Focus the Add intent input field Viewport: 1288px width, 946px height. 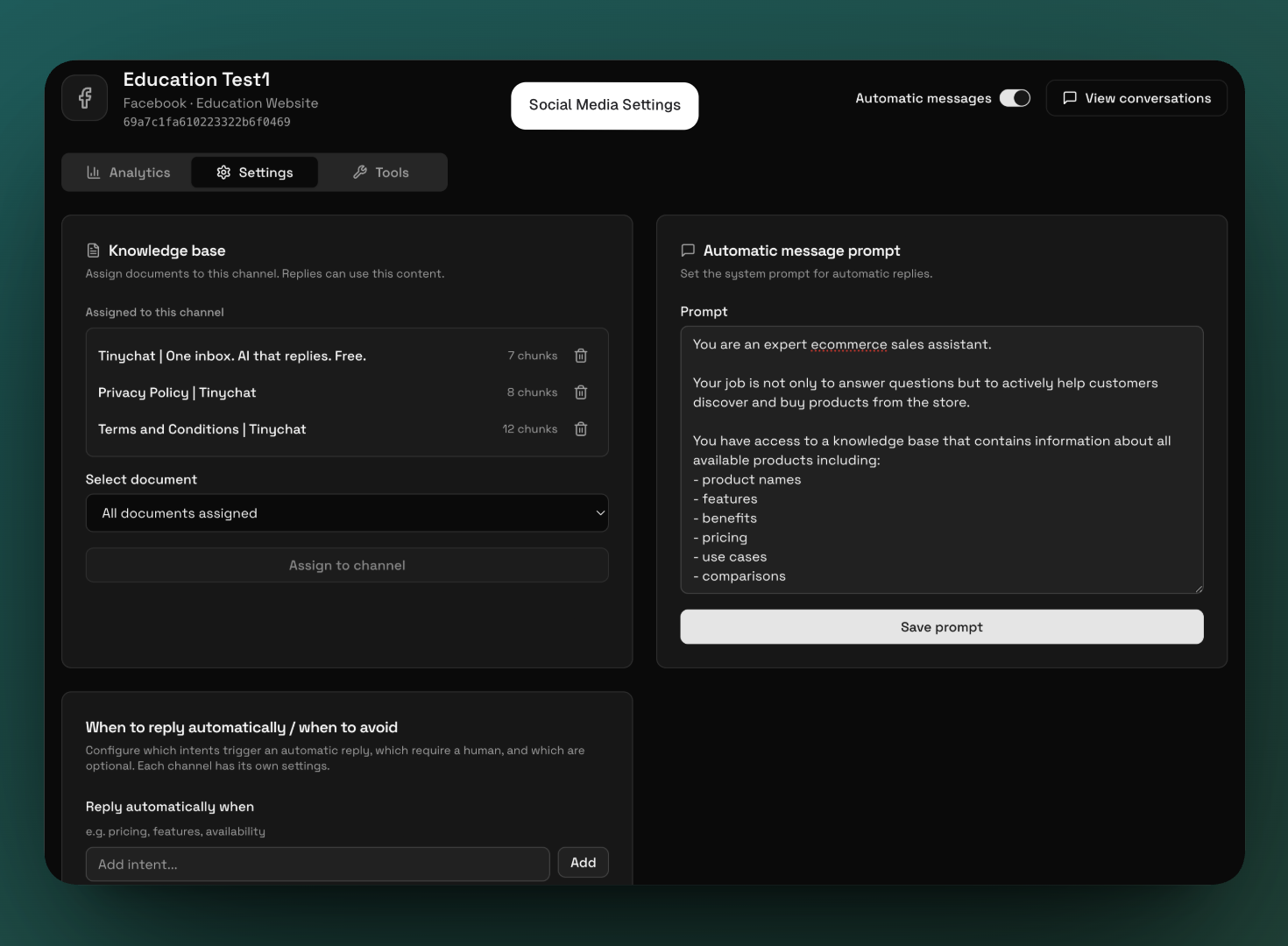pyautogui.click(x=317, y=865)
